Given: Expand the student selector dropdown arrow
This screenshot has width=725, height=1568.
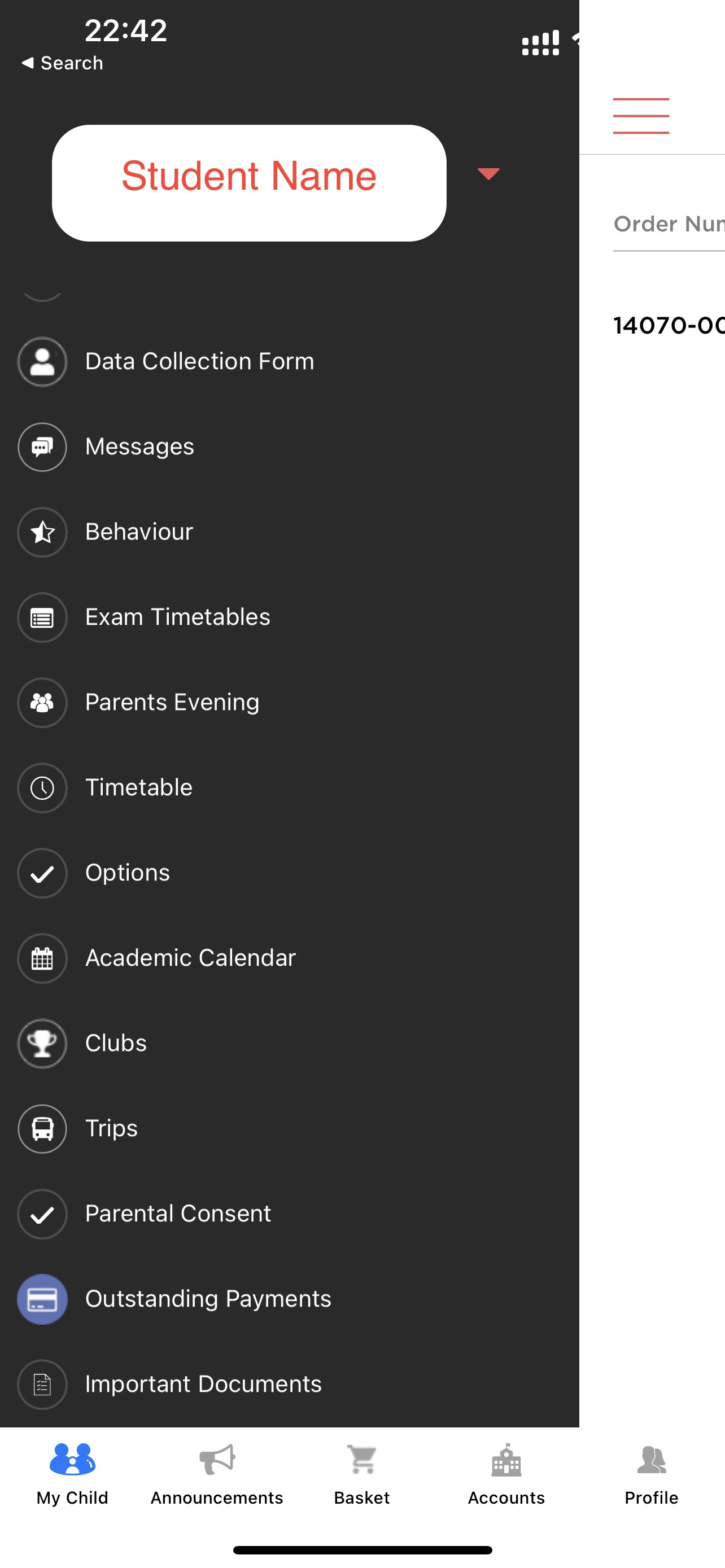Looking at the screenshot, I should coord(488,174).
